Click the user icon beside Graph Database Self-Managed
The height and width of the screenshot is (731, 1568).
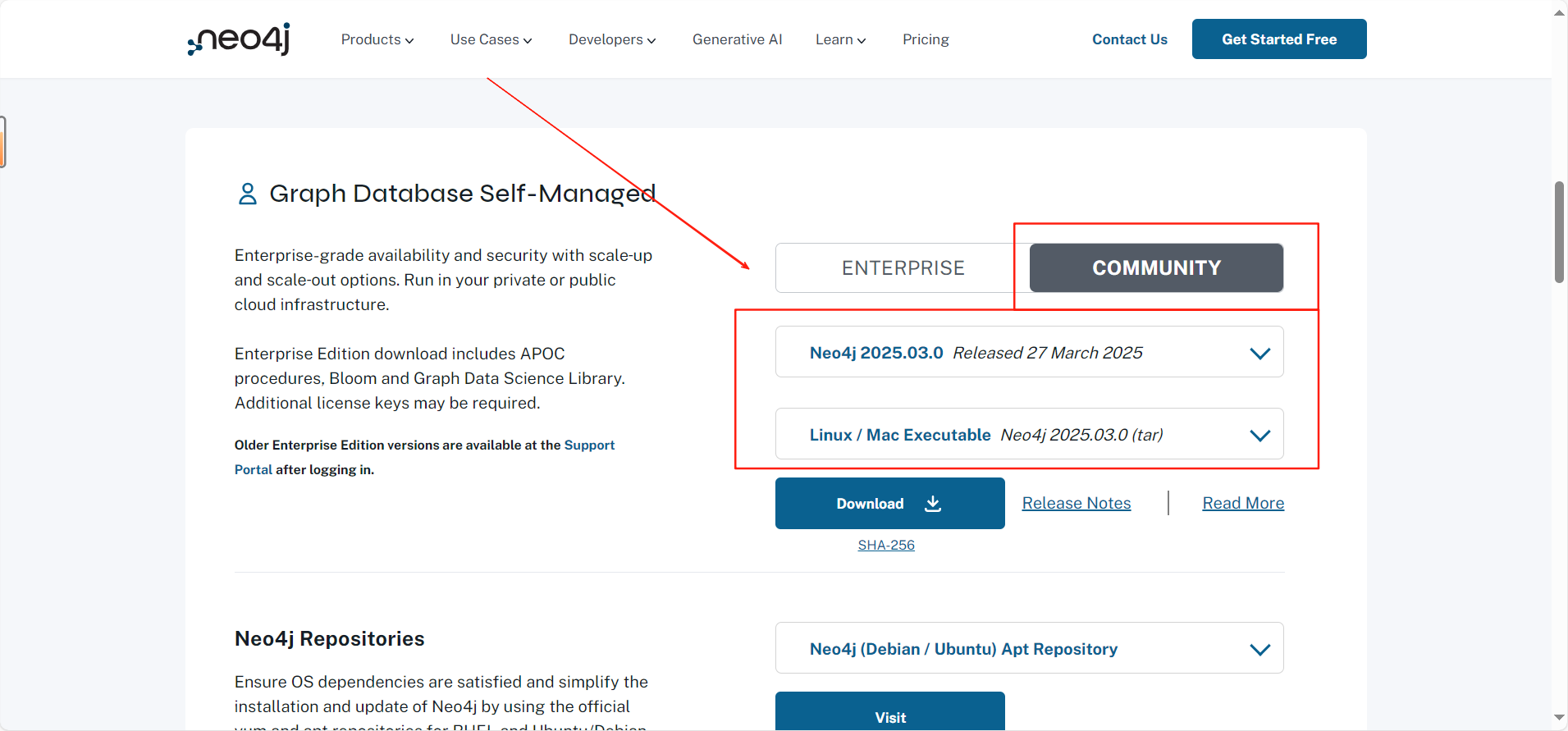pyautogui.click(x=247, y=194)
